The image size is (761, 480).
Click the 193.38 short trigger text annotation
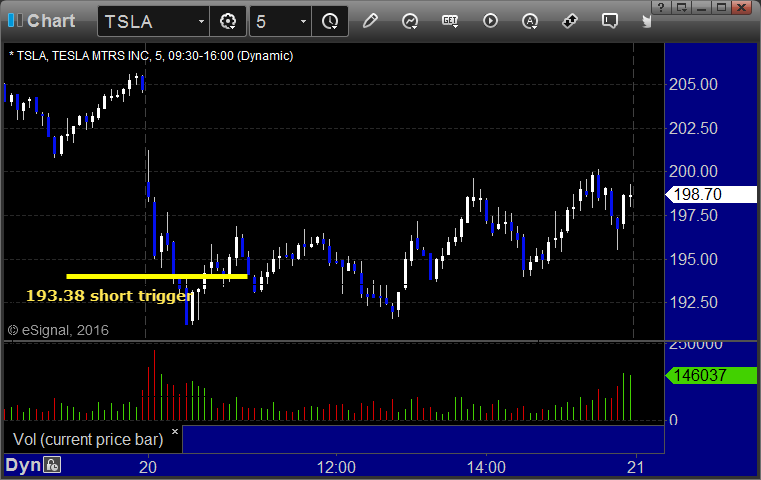pos(109,296)
